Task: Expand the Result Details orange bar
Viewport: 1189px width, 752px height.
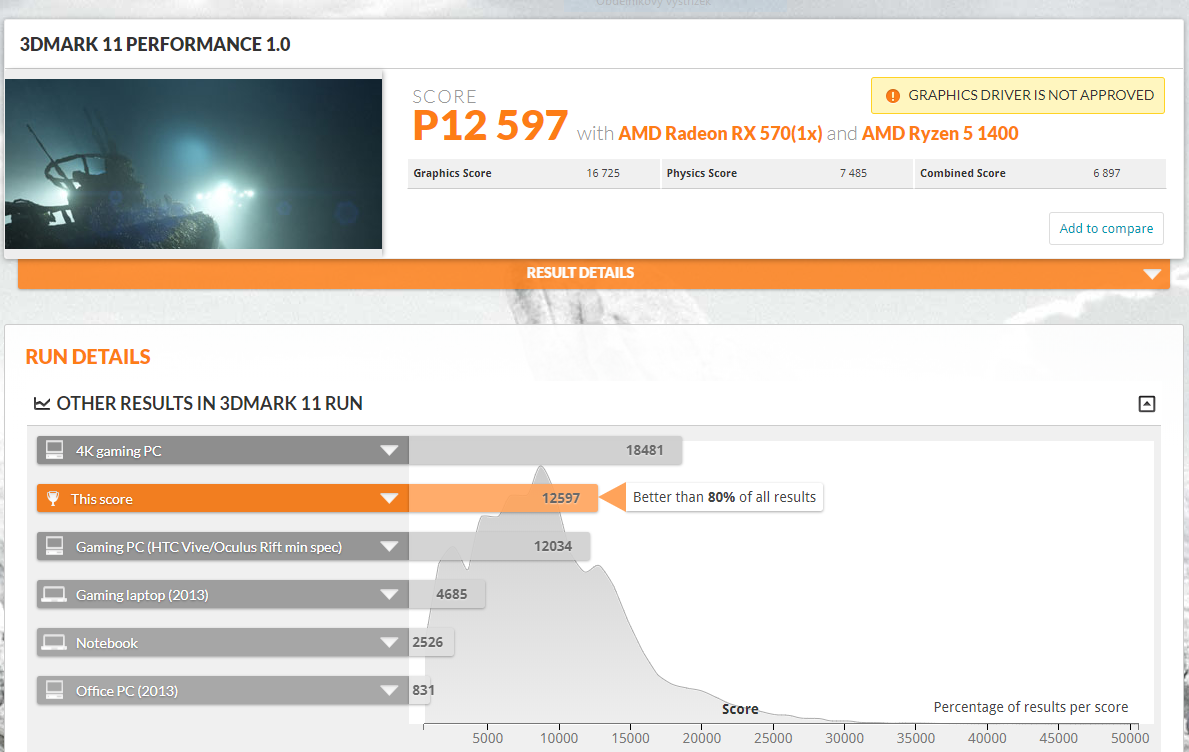Action: [x=1152, y=274]
